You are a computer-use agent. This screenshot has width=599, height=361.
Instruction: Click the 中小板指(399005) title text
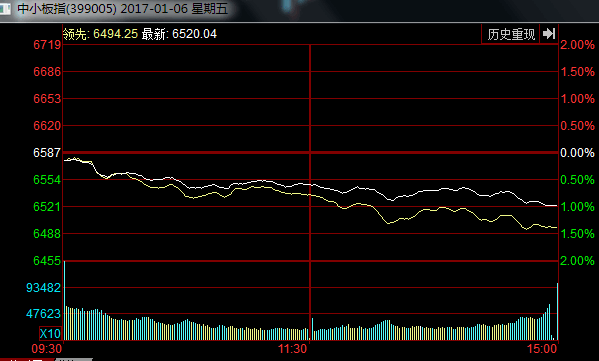(x=67, y=8)
